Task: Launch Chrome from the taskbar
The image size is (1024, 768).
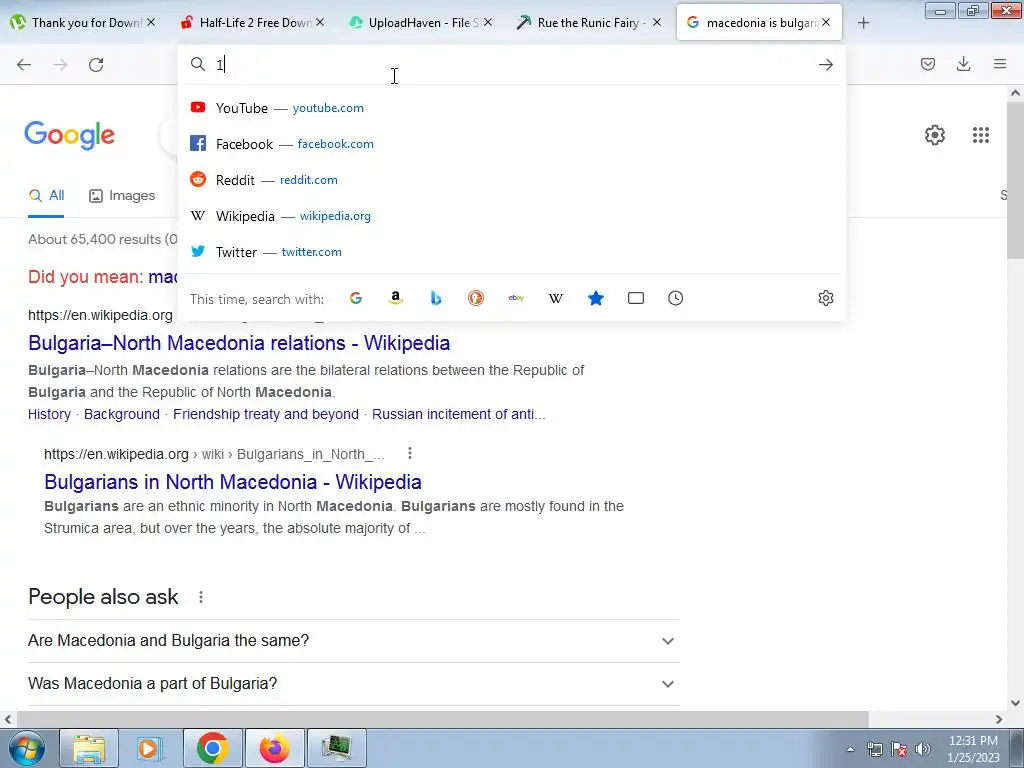Action: [x=212, y=748]
